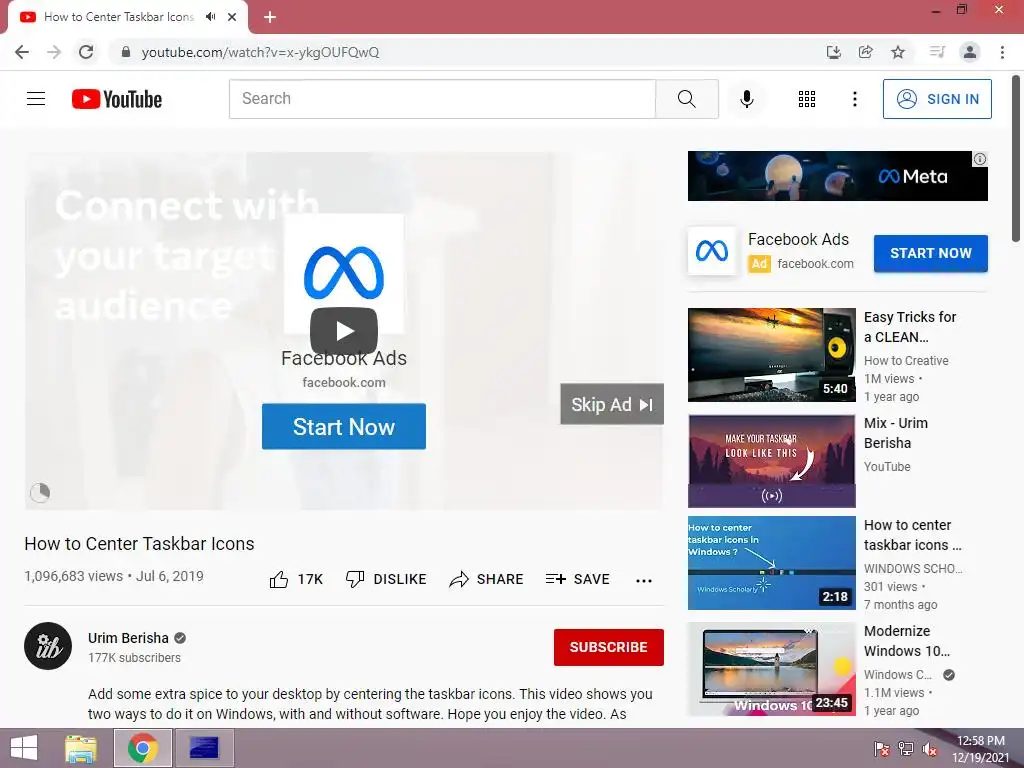
Task: Open blue window app in taskbar
Action: [x=204, y=748]
